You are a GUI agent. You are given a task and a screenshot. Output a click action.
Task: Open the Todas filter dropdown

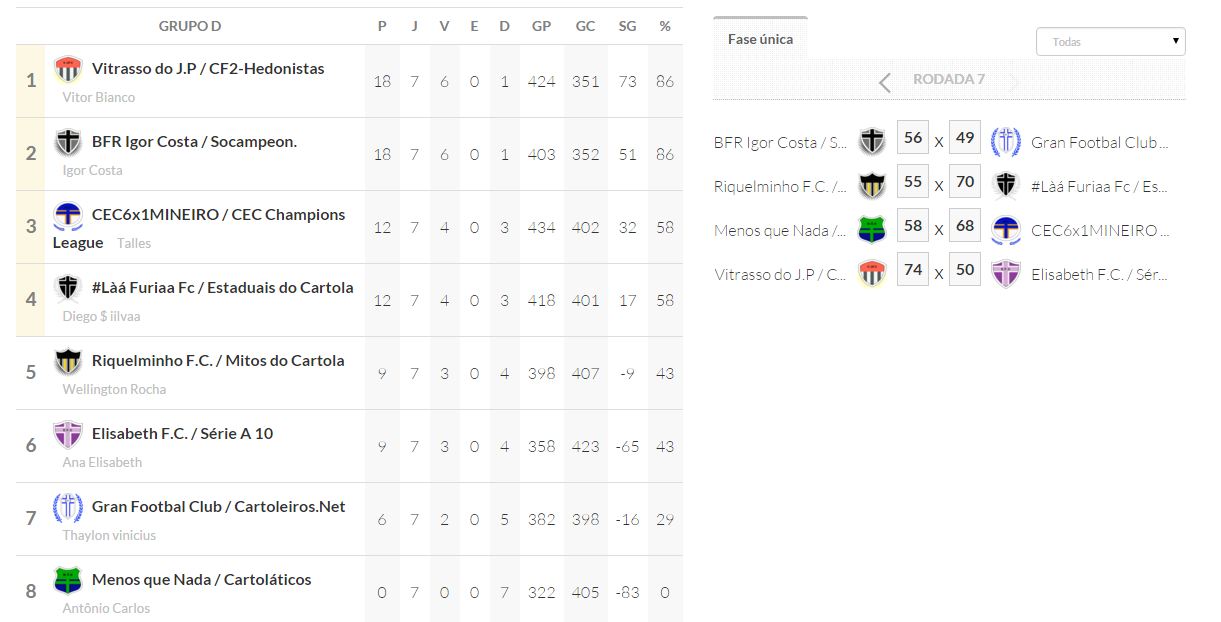coord(1110,42)
